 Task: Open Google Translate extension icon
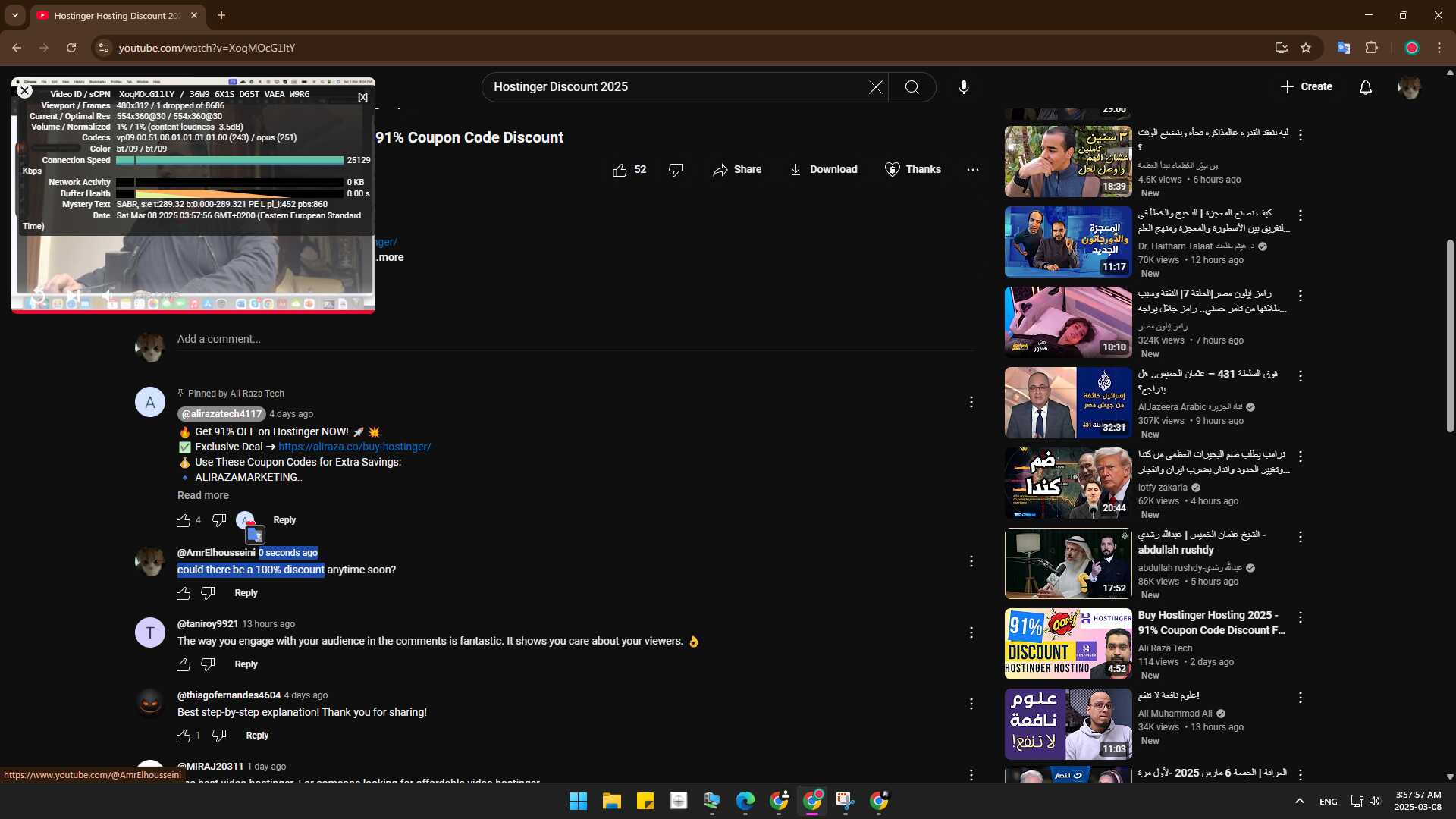(x=1343, y=48)
